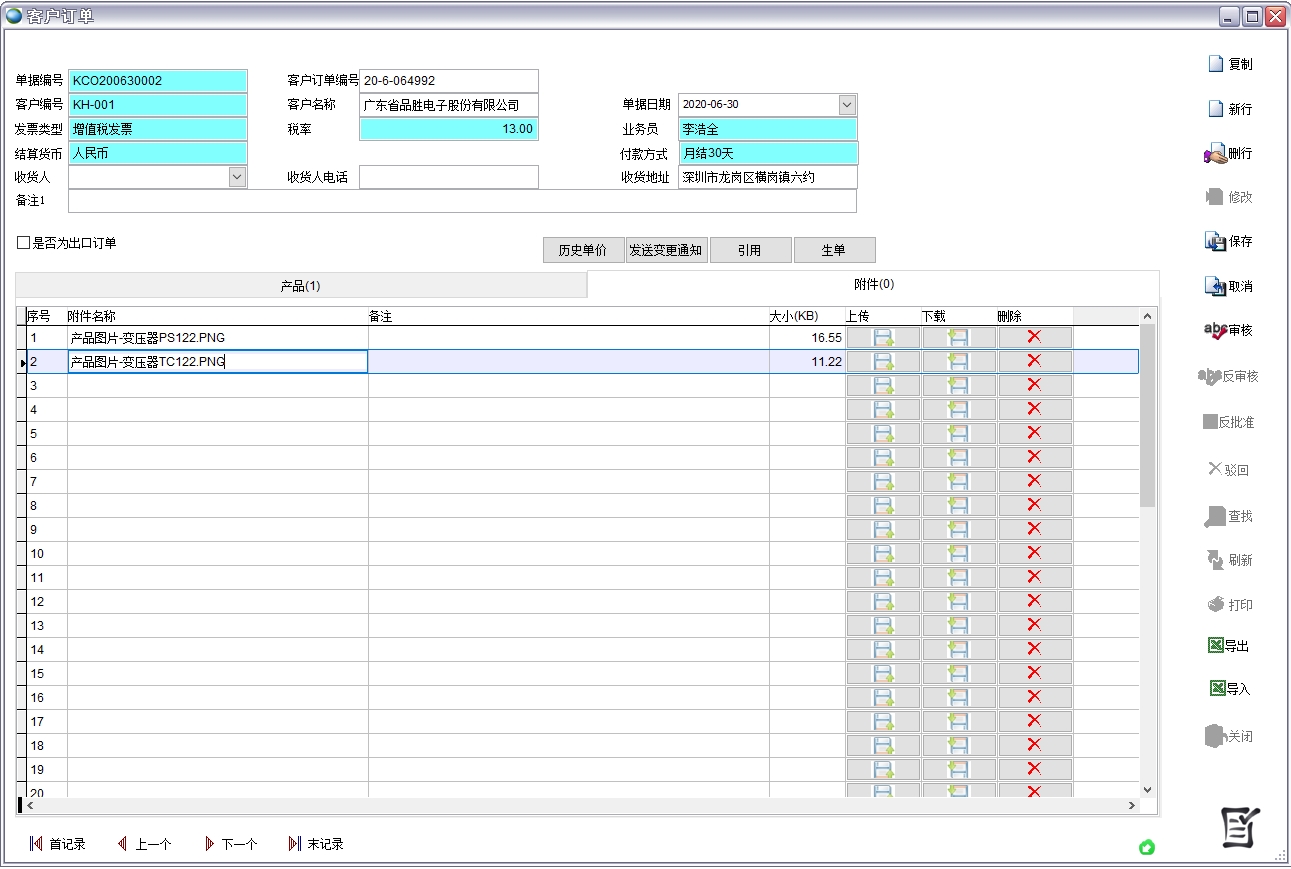
Task: Click the 删除 (delete) icon
Action: (1222, 152)
